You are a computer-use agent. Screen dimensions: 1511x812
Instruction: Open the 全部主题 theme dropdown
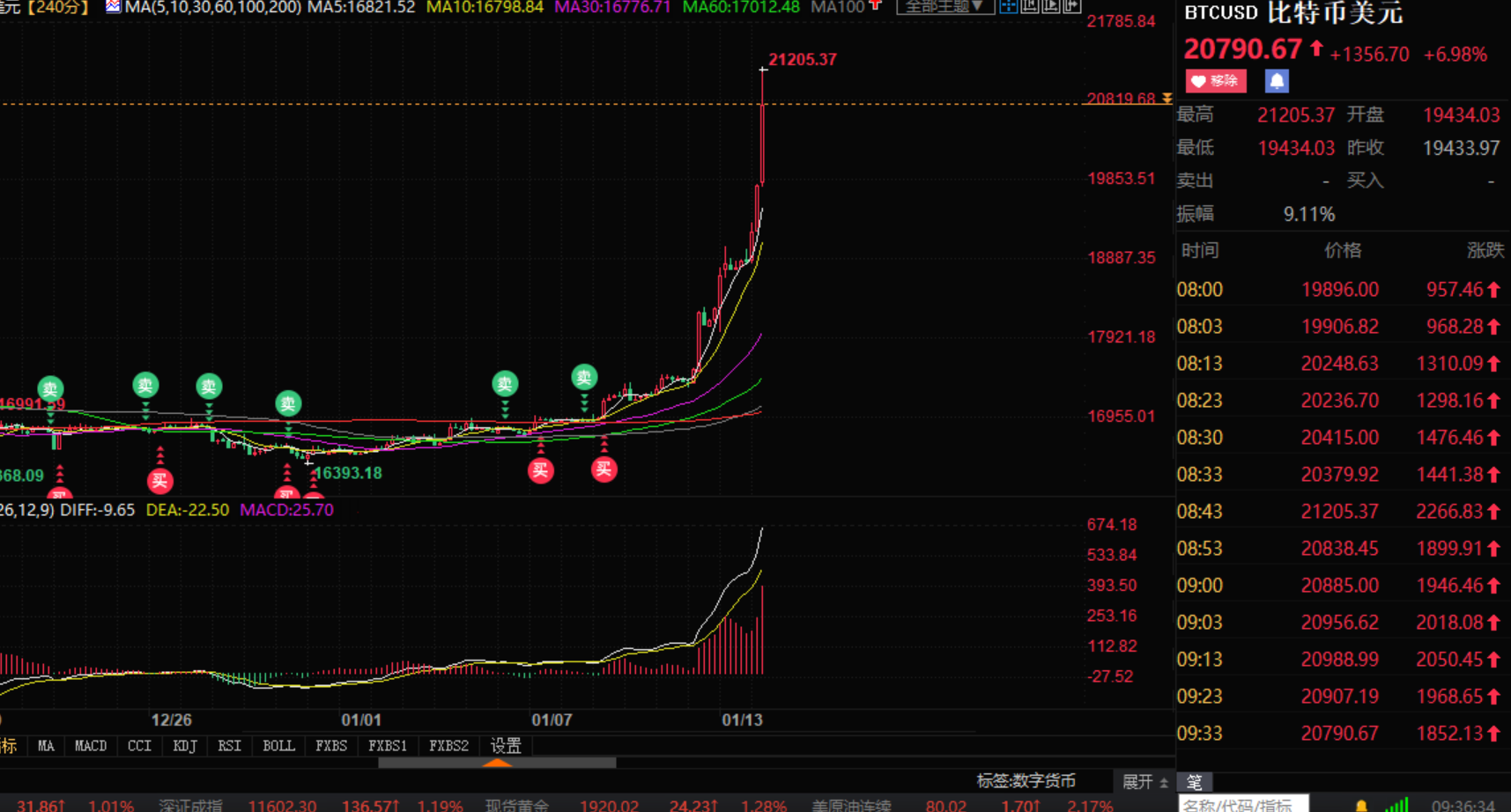[x=944, y=6]
